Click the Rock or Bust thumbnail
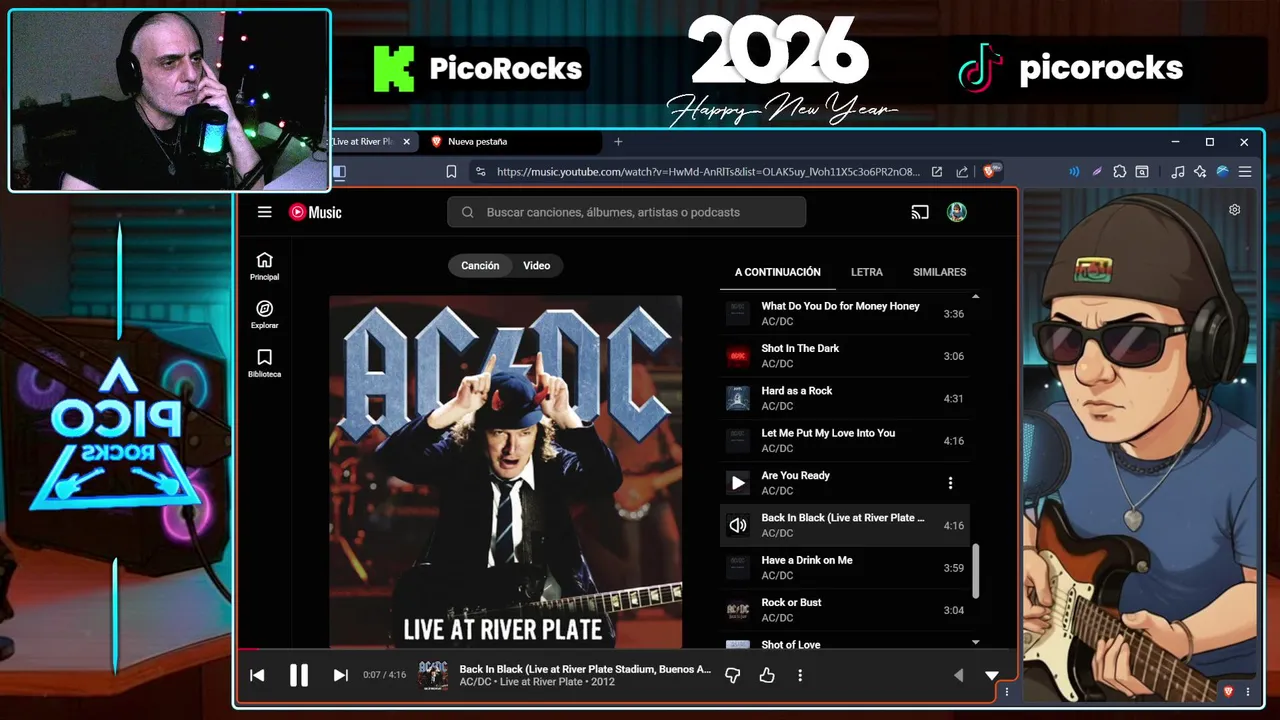This screenshot has width=1280, height=720. click(x=738, y=610)
